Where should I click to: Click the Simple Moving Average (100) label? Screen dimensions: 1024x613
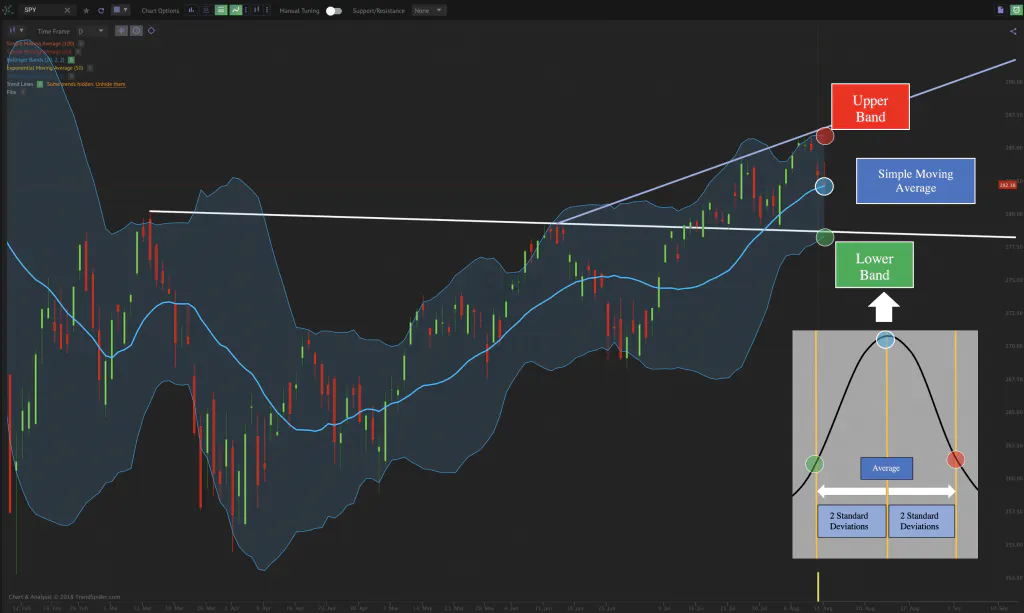[40, 44]
